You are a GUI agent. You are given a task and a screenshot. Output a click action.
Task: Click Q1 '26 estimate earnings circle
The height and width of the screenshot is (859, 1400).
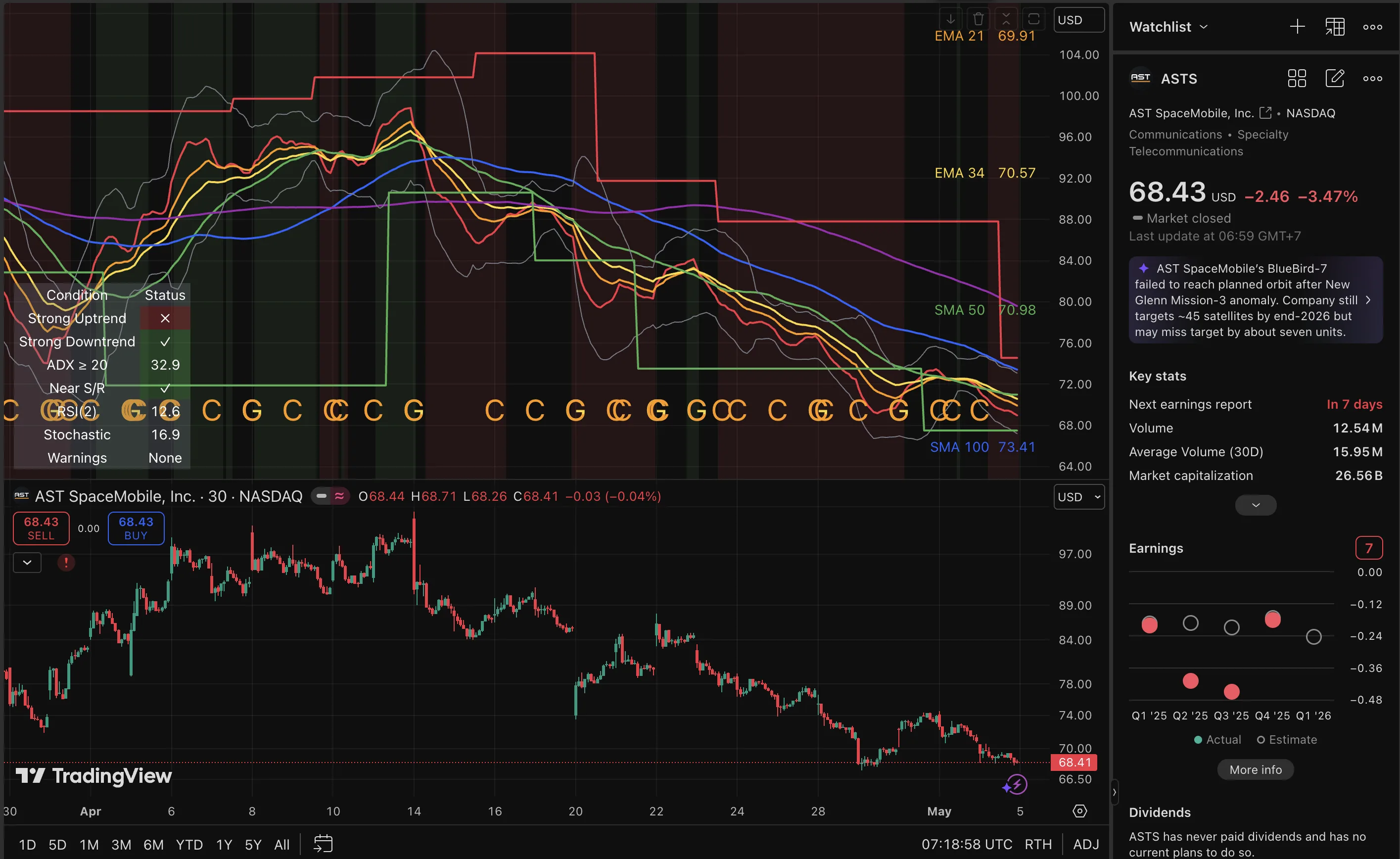[1313, 637]
